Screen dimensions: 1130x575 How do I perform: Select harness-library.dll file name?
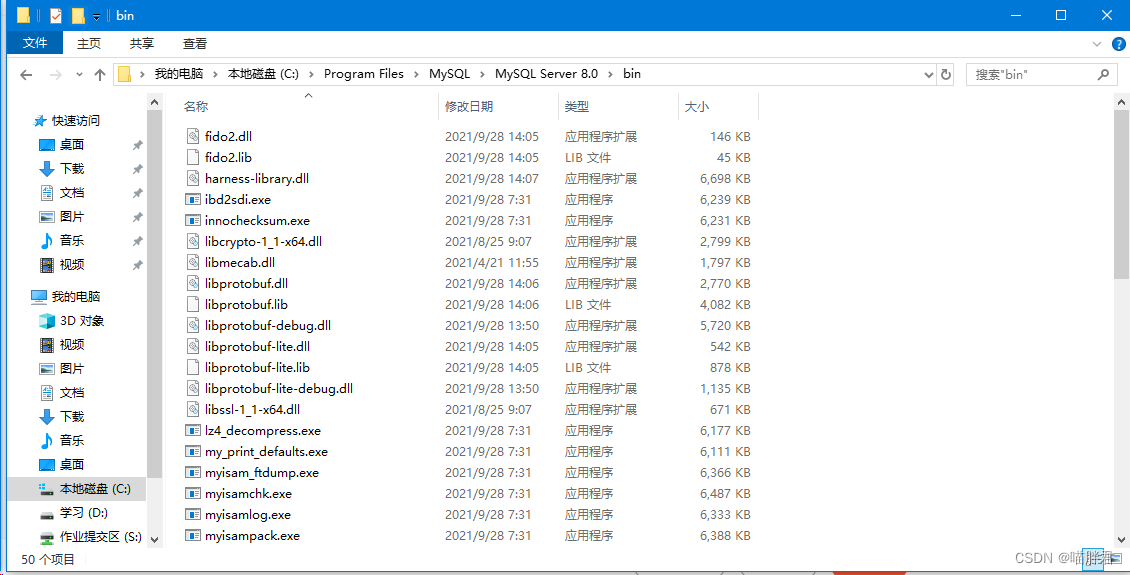(257, 179)
